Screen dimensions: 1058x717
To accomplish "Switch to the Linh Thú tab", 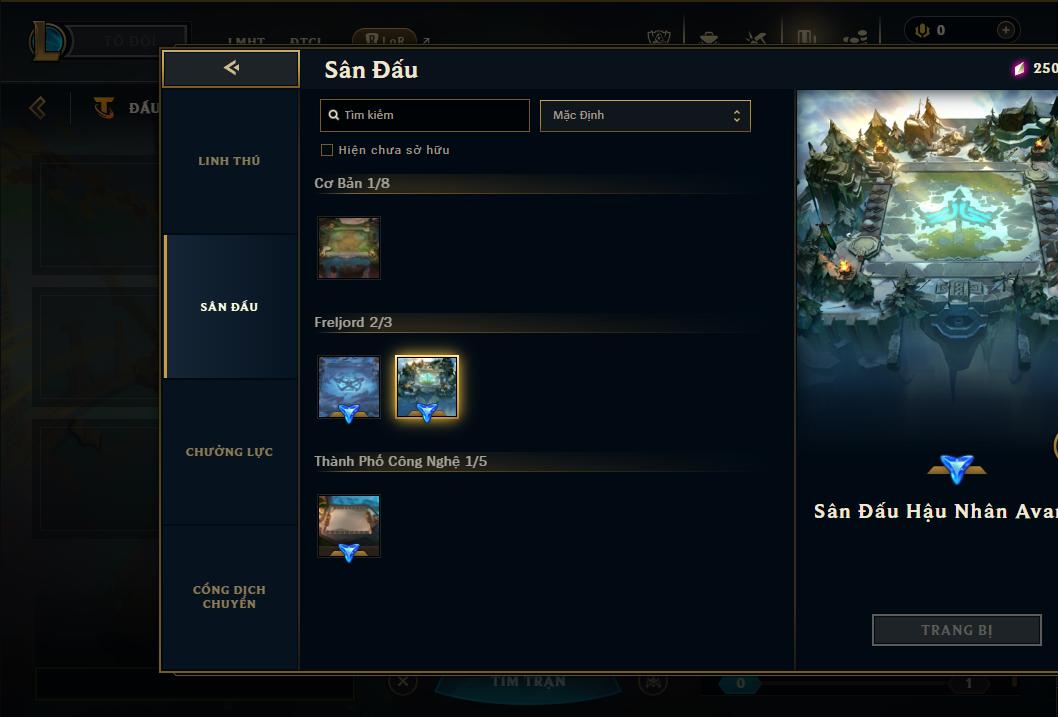I will [229, 161].
